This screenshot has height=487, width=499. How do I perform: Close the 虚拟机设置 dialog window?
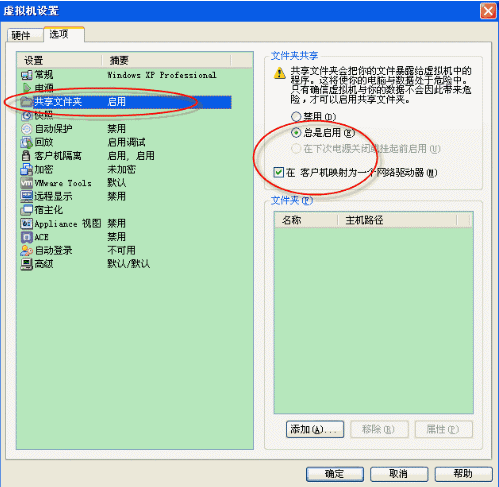(x=488, y=11)
